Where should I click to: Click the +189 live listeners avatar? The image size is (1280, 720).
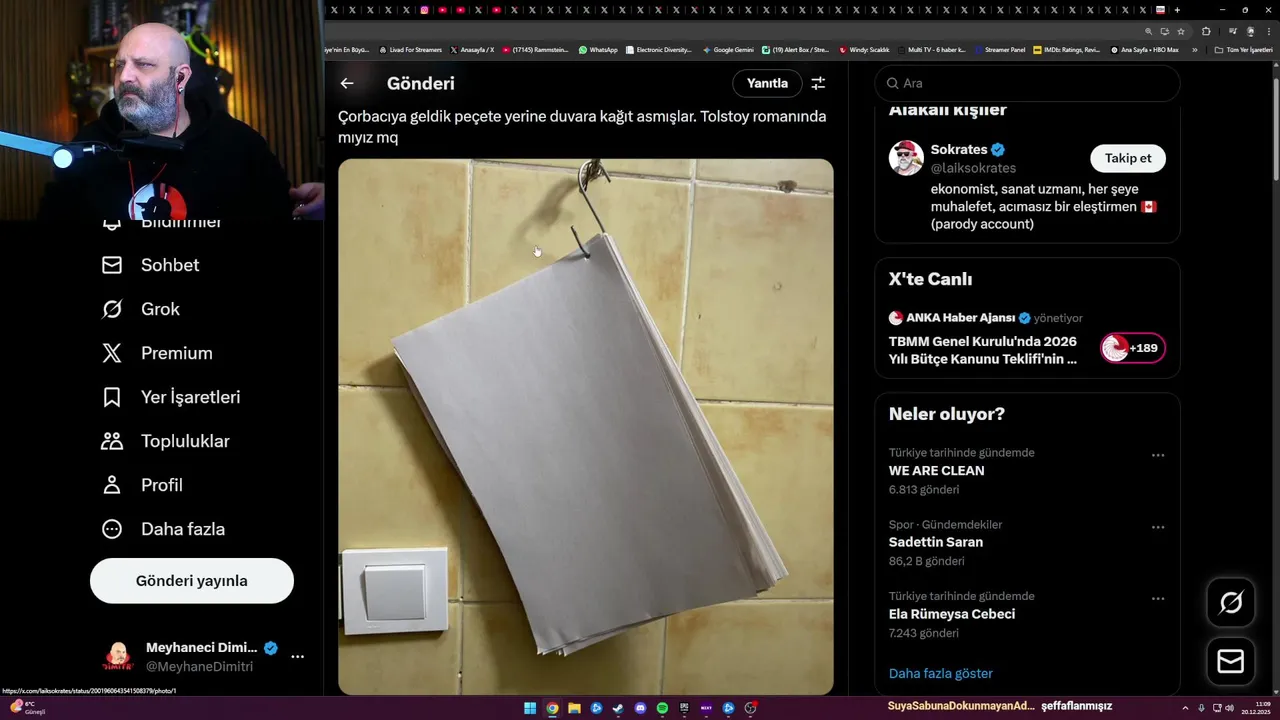[x=1133, y=348]
